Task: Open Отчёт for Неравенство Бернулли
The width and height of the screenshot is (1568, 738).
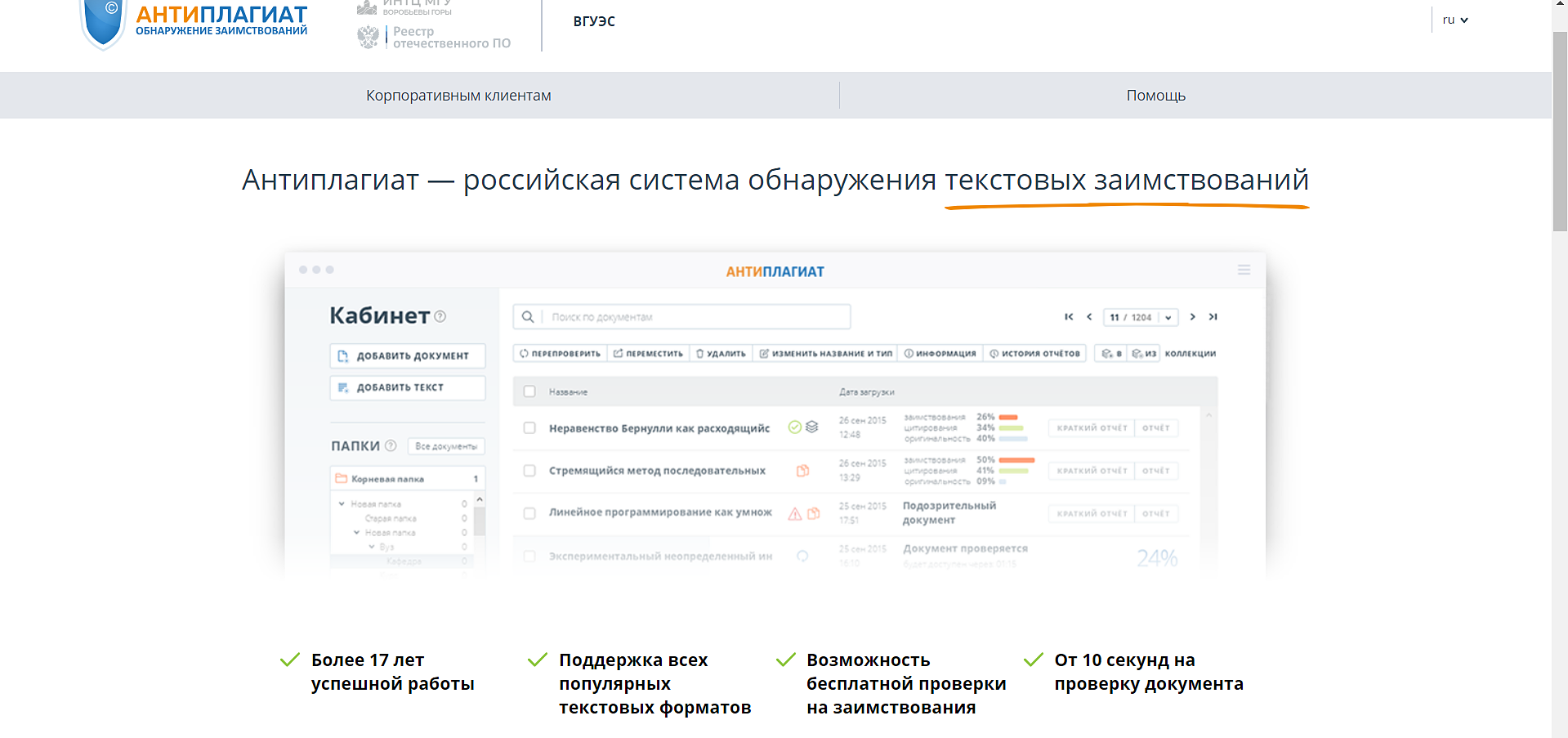Action: [1156, 427]
